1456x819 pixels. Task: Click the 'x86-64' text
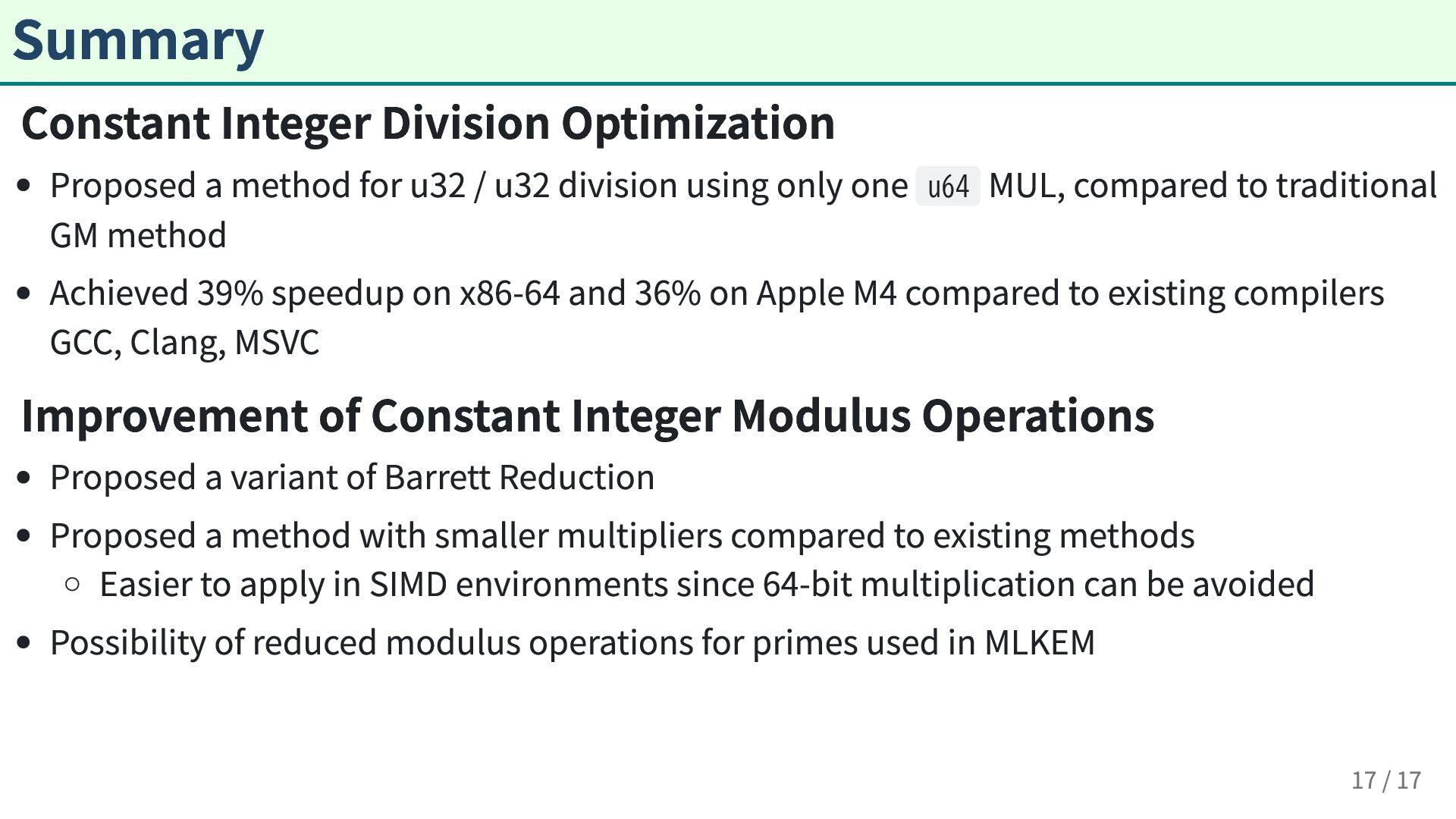[510, 293]
